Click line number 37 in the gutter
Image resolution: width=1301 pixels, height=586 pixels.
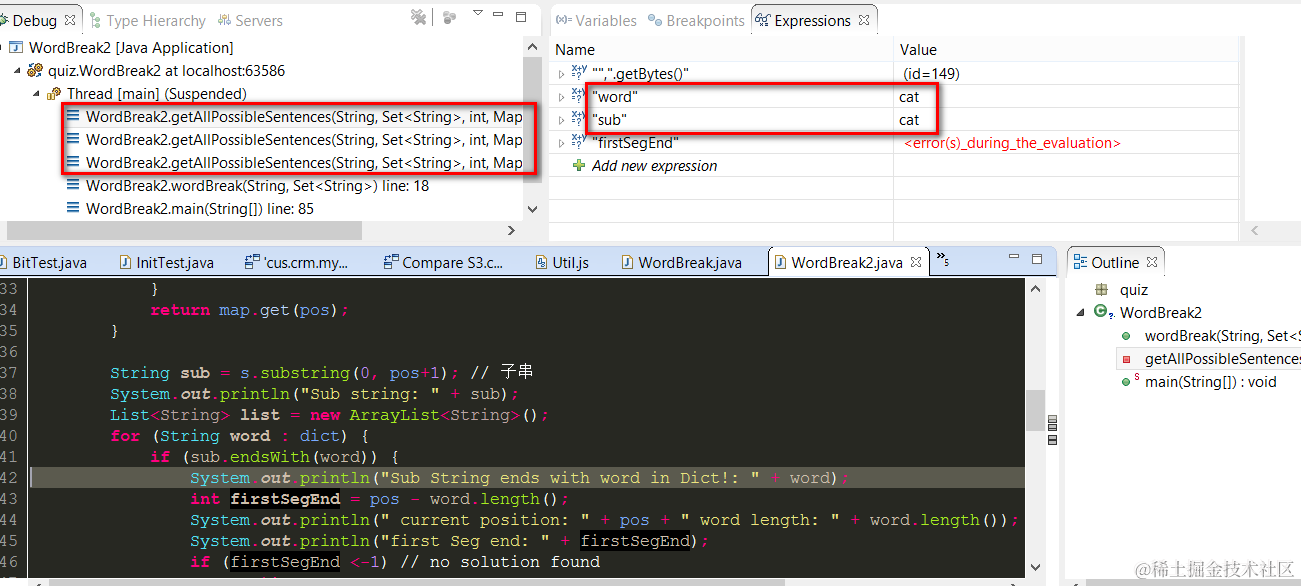[9, 373]
